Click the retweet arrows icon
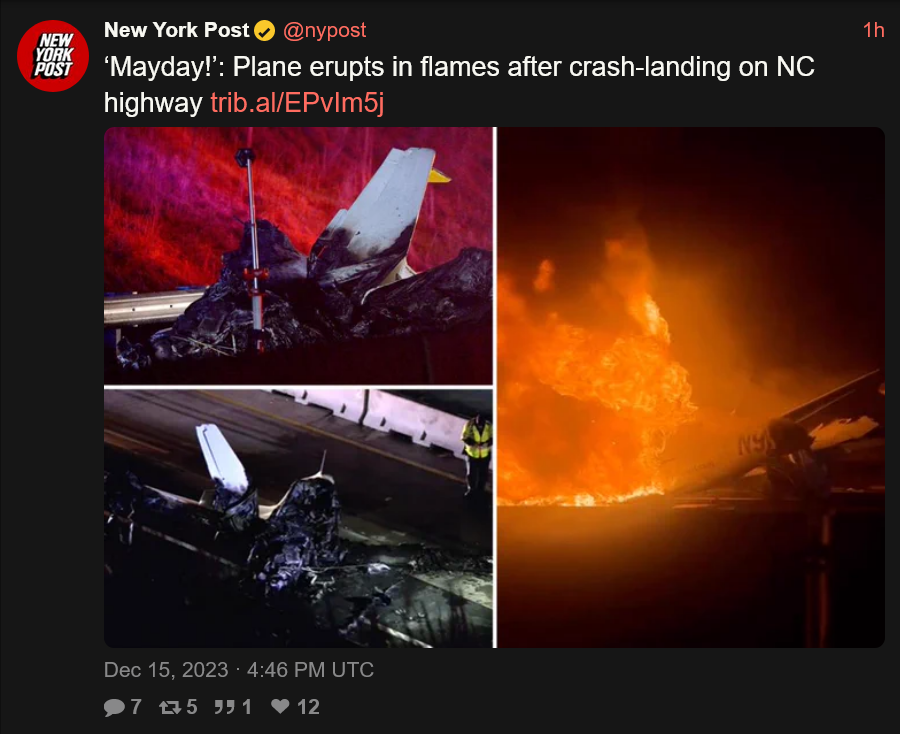This screenshot has width=900, height=734. (x=170, y=707)
